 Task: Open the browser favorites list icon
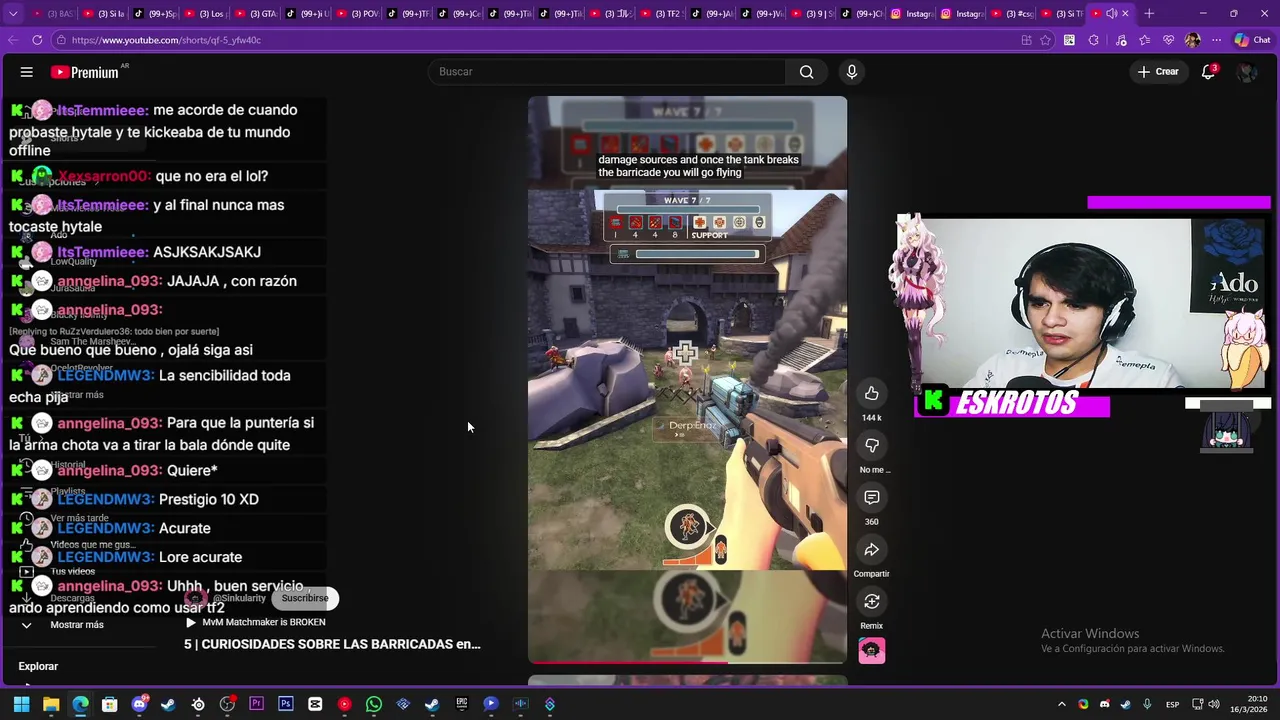tap(1144, 40)
